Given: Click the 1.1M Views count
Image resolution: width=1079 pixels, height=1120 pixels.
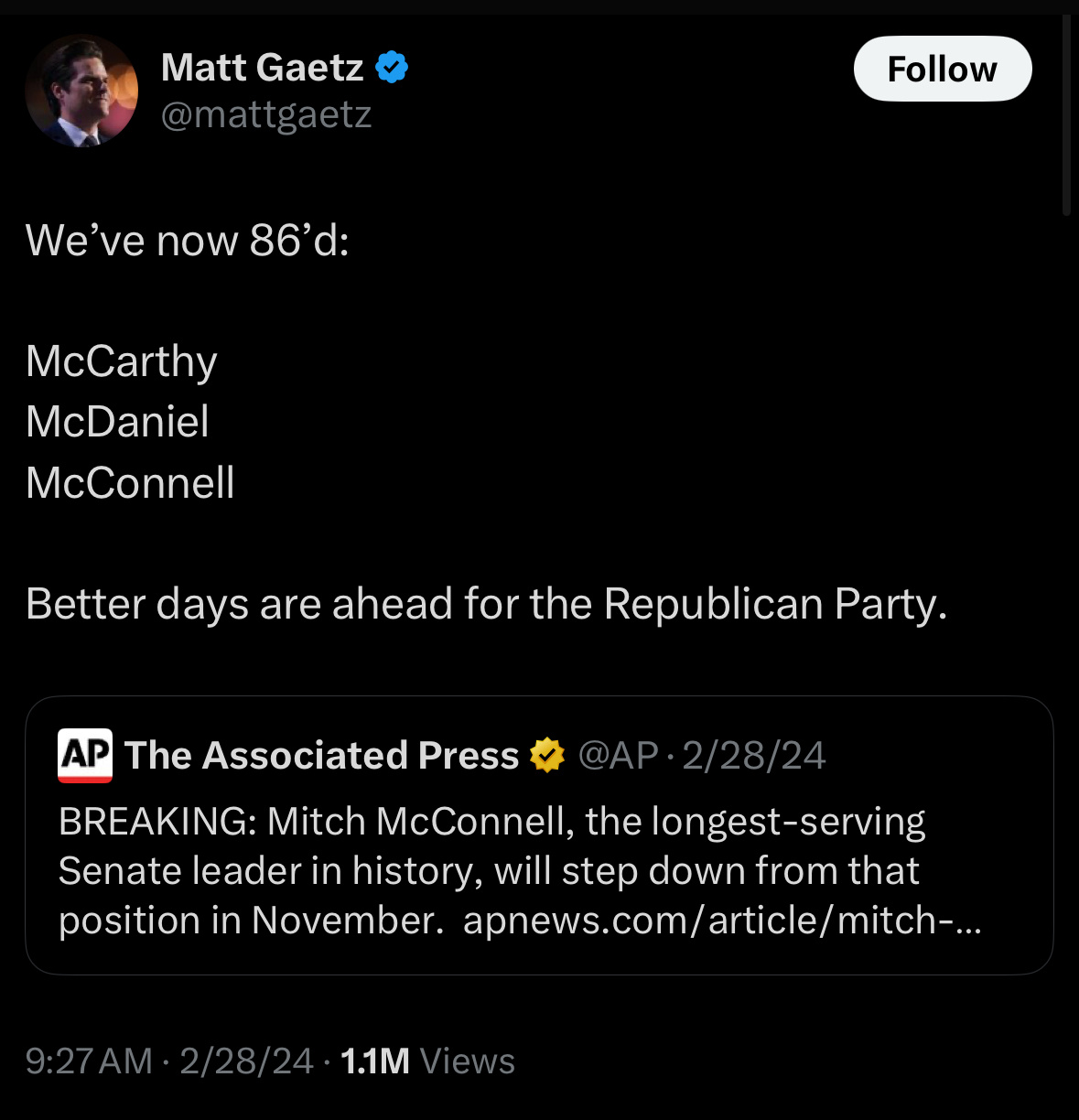Looking at the screenshot, I should click(426, 1061).
